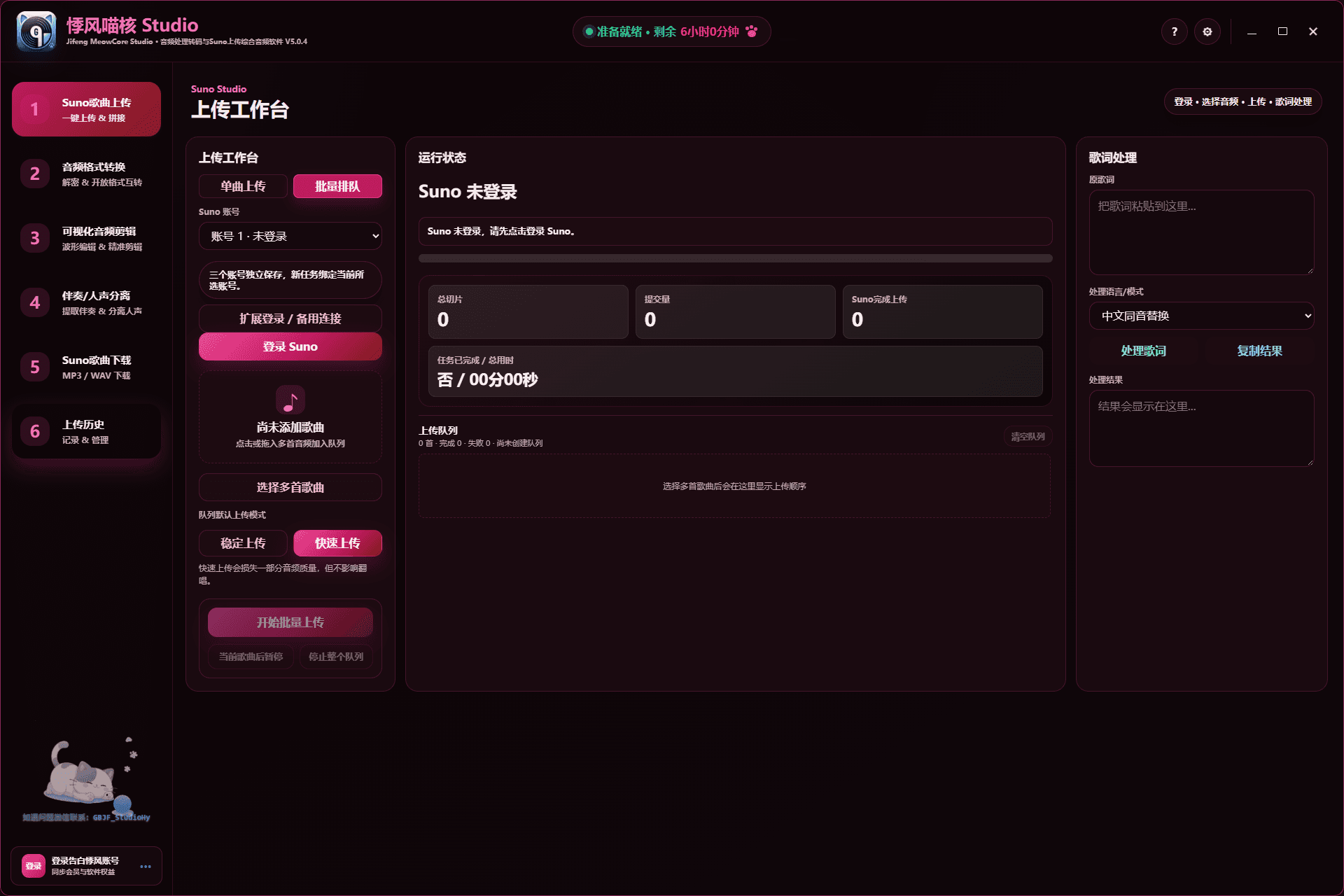Clear queue with 清空队列 button
The height and width of the screenshot is (896, 1344).
click(1028, 437)
